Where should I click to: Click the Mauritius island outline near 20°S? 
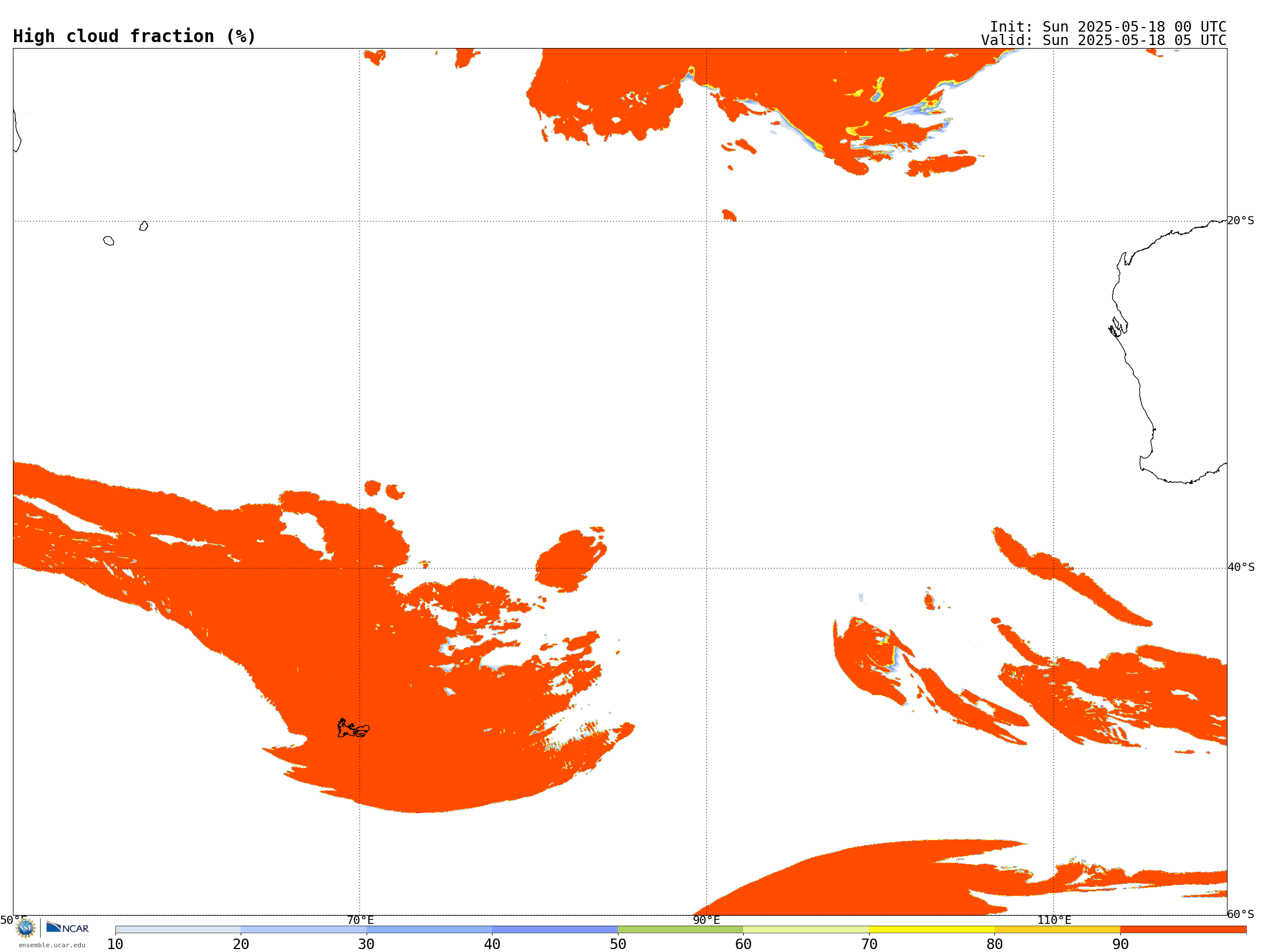click(x=143, y=226)
